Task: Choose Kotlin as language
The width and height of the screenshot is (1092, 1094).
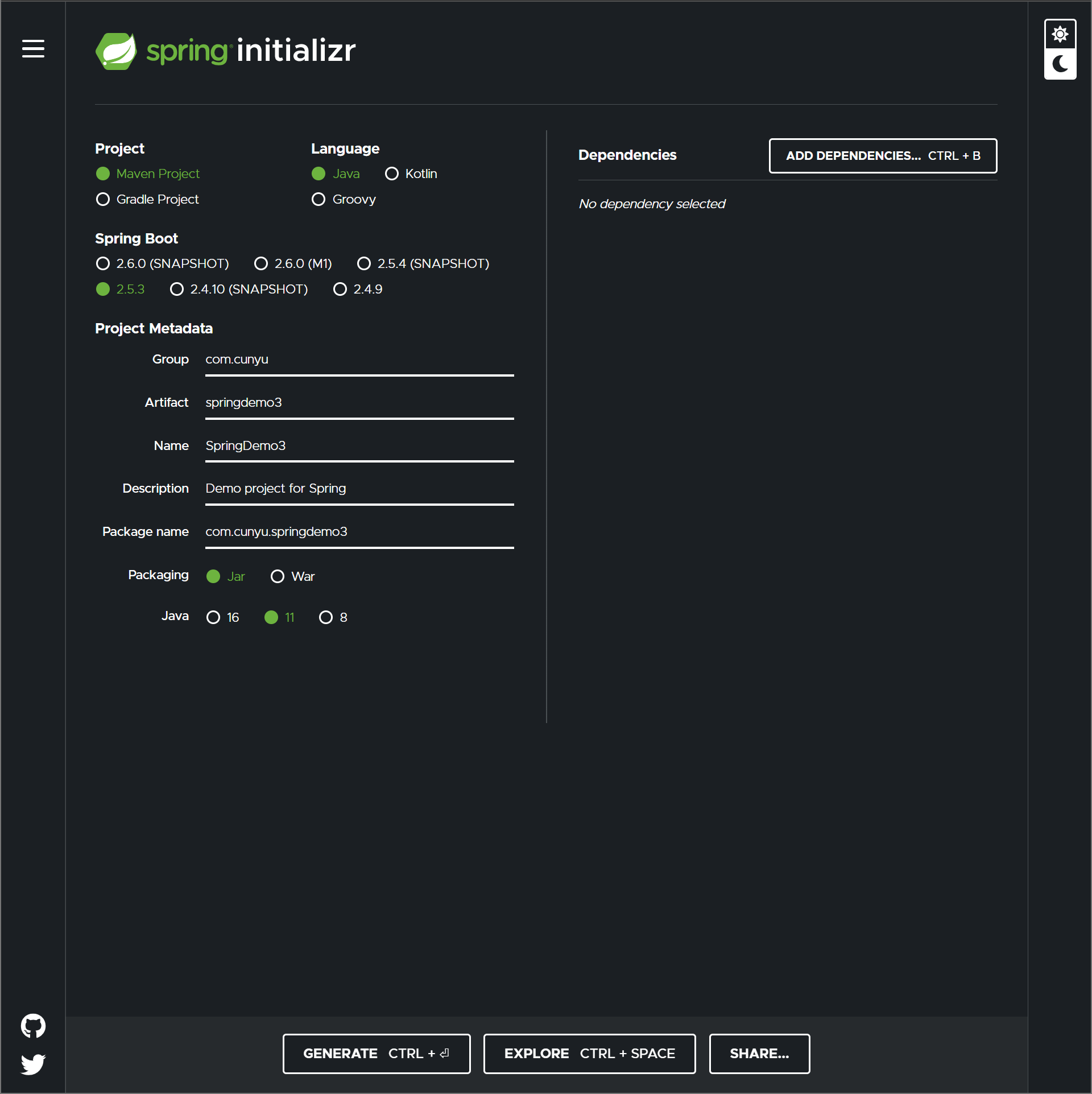Action: click(x=392, y=174)
